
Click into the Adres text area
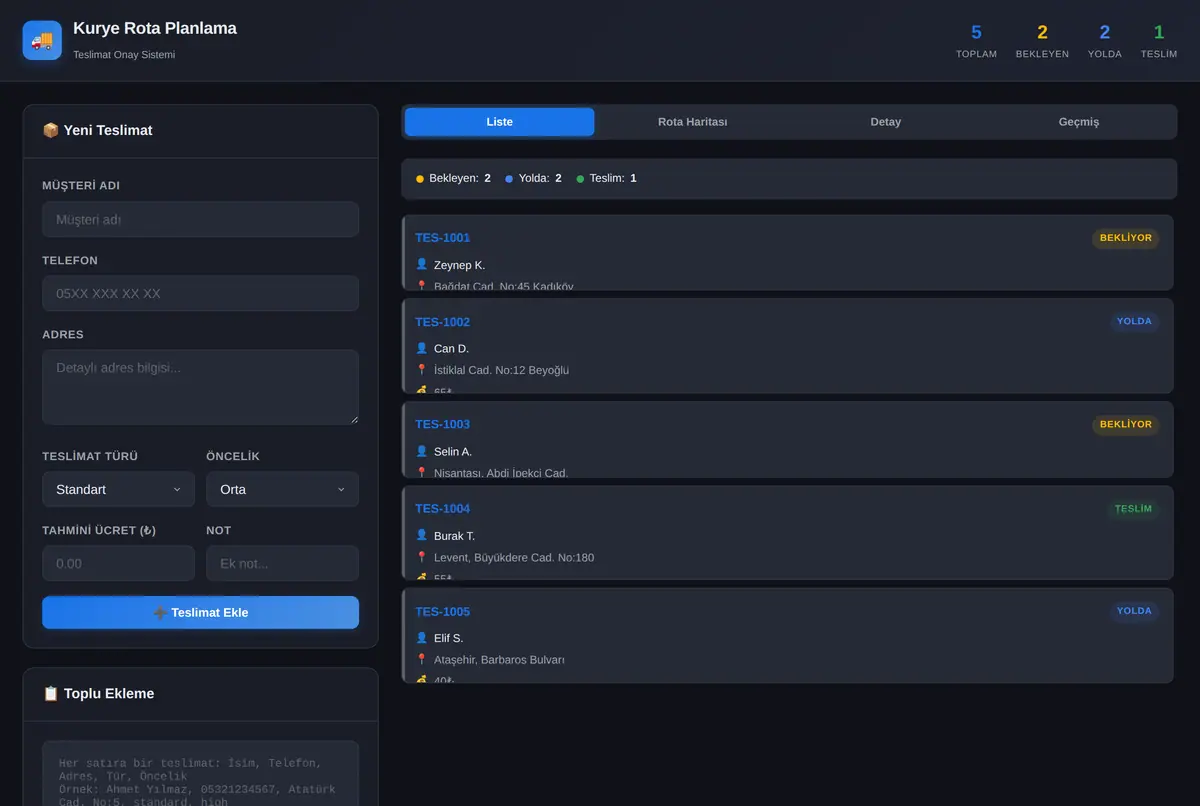point(200,387)
